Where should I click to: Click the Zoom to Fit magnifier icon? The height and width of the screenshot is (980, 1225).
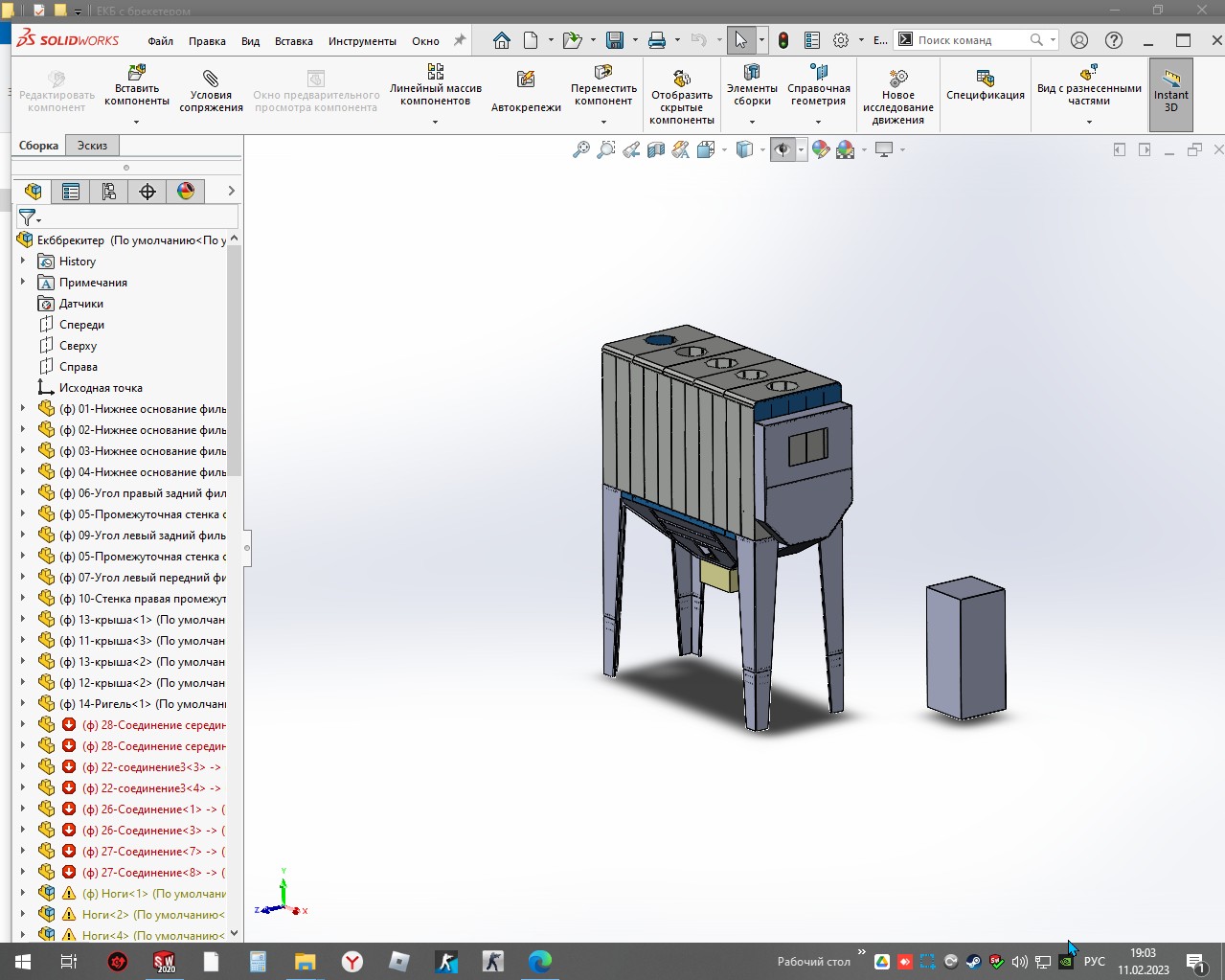tap(581, 149)
